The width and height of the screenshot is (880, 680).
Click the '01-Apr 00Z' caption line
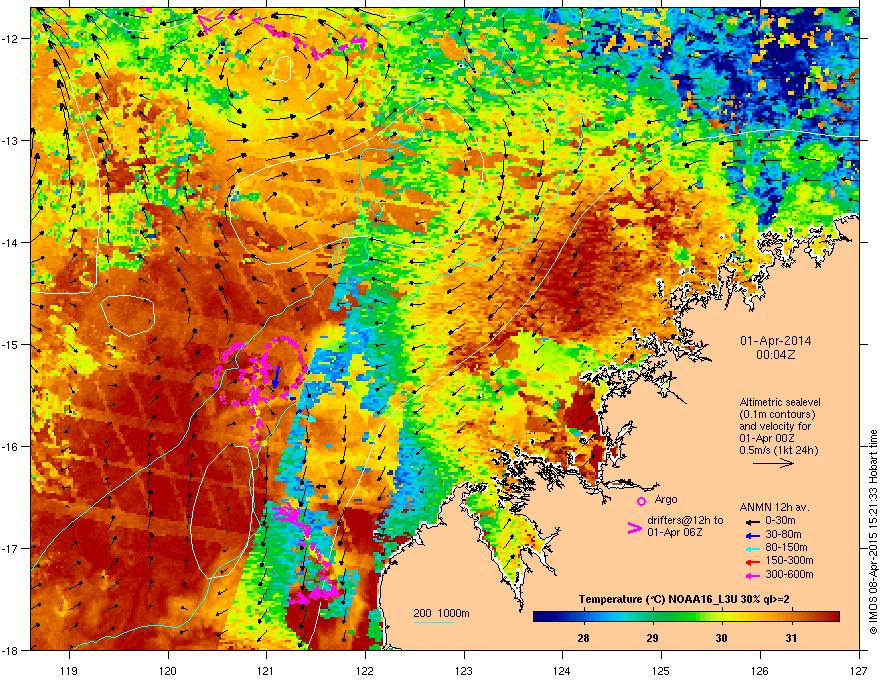point(767,438)
